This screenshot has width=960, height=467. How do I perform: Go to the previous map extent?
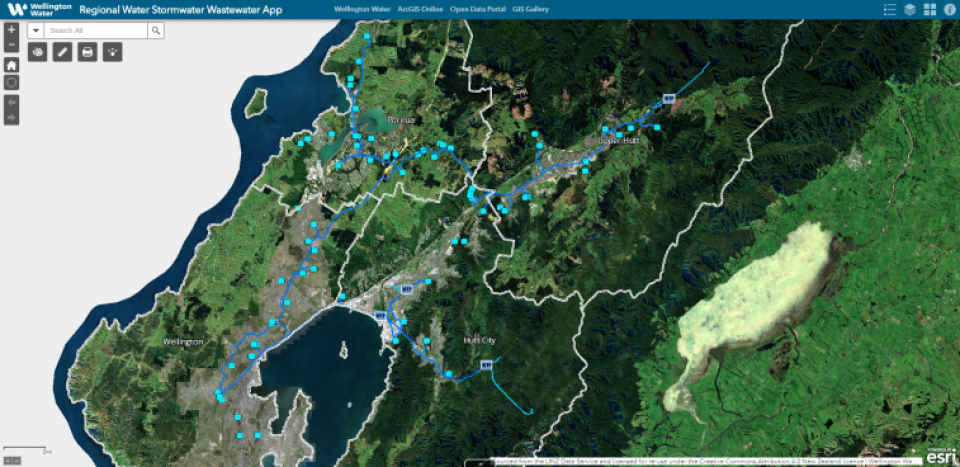[x=12, y=102]
